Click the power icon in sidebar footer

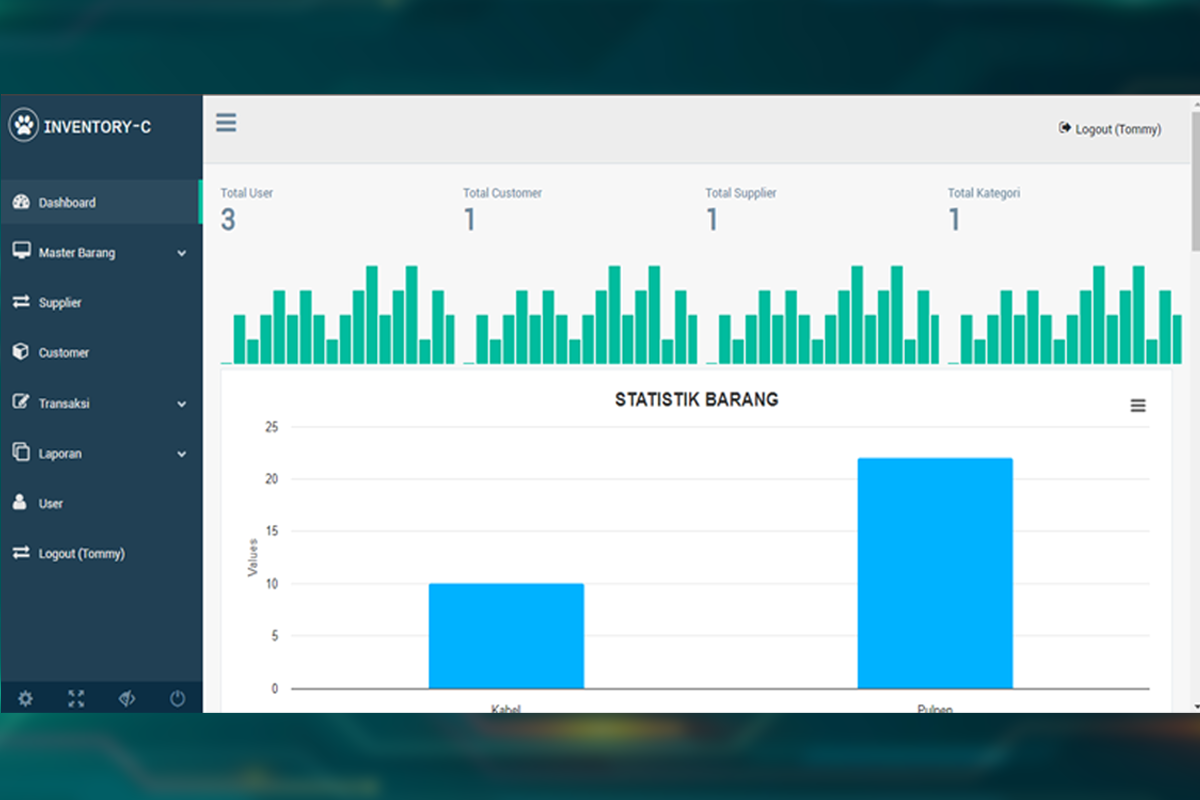pyautogui.click(x=177, y=699)
